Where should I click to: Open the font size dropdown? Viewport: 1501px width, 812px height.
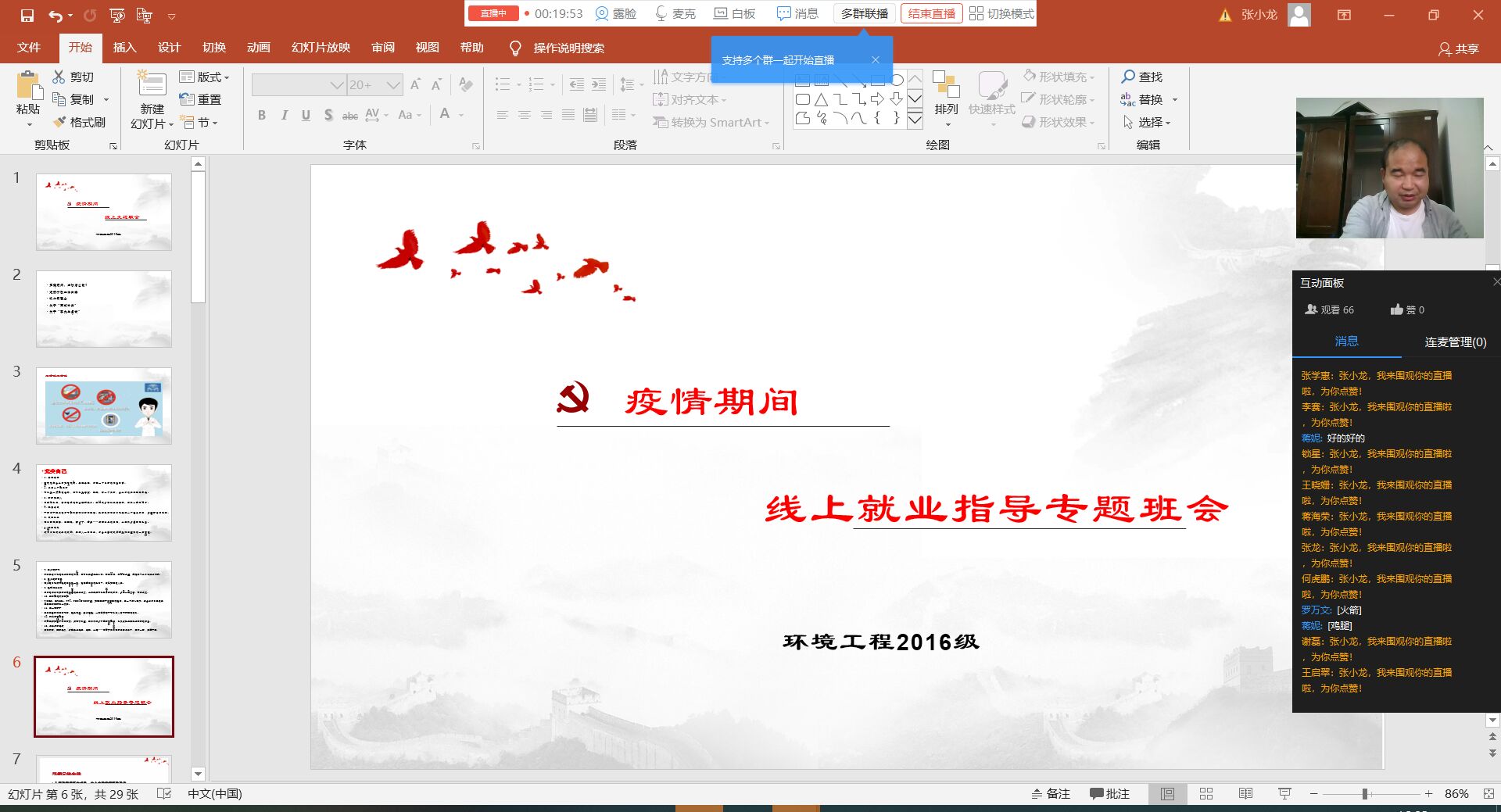click(393, 84)
